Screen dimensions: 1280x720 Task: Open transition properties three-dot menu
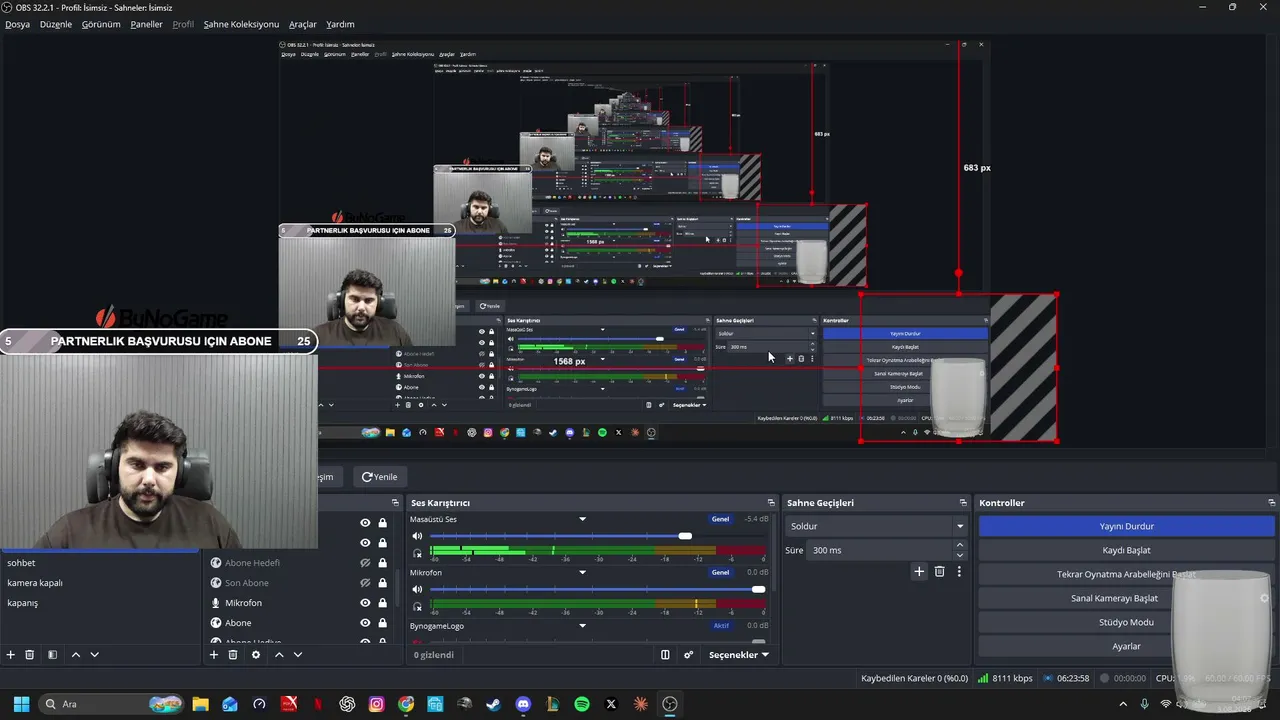click(x=959, y=572)
